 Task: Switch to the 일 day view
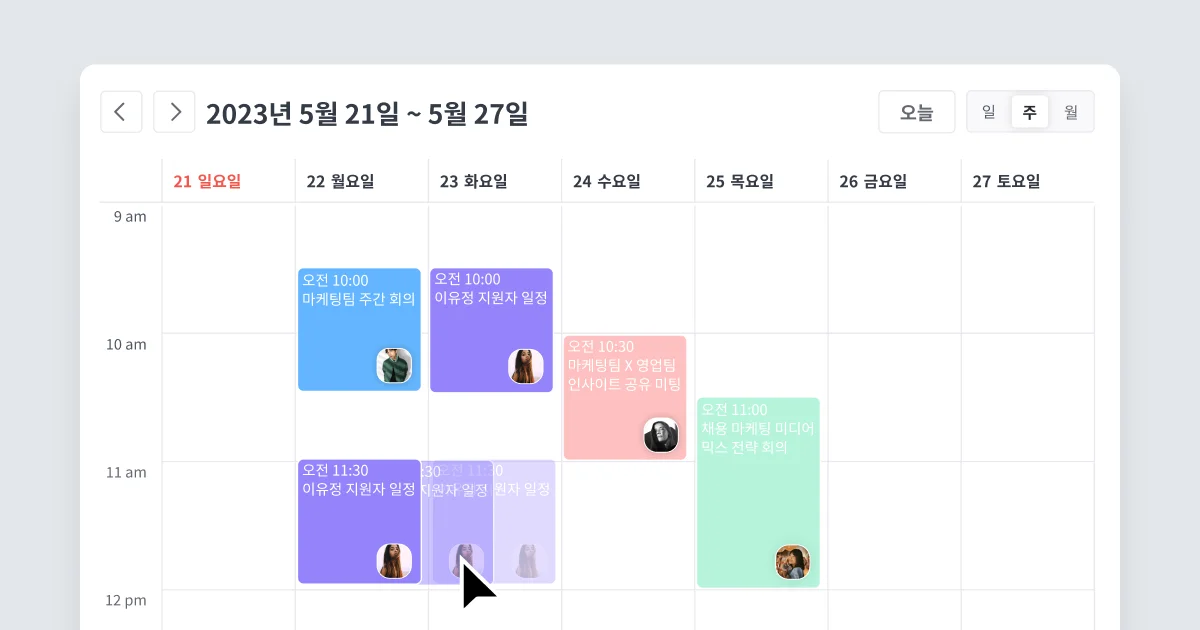click(x=988, y=112)
